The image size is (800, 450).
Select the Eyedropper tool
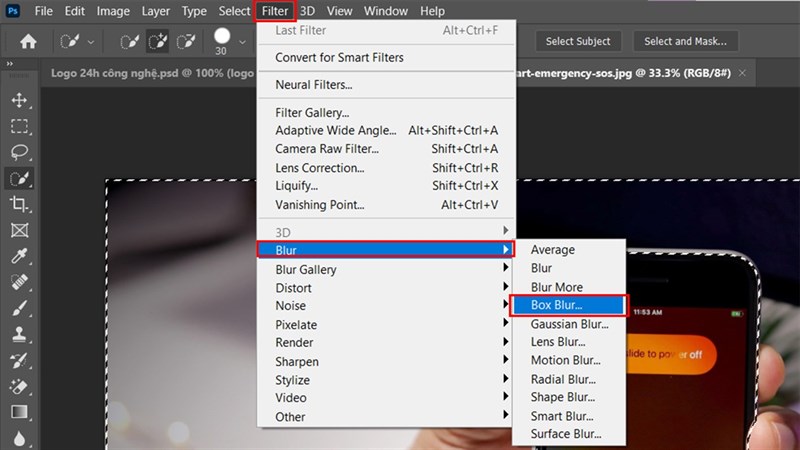tap(19, 256)
